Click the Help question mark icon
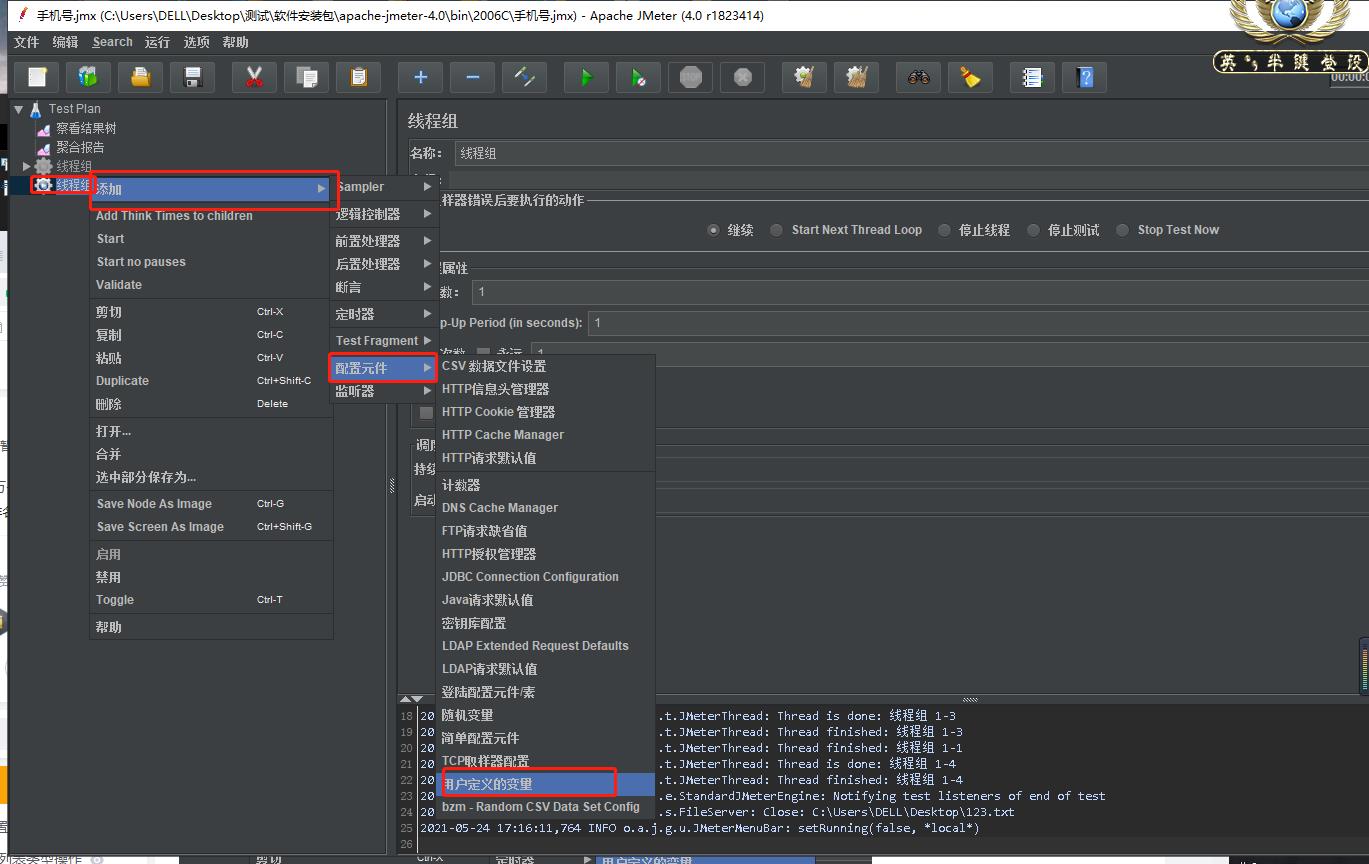This screenshot has height=864, width=1369. point(1084,77)
